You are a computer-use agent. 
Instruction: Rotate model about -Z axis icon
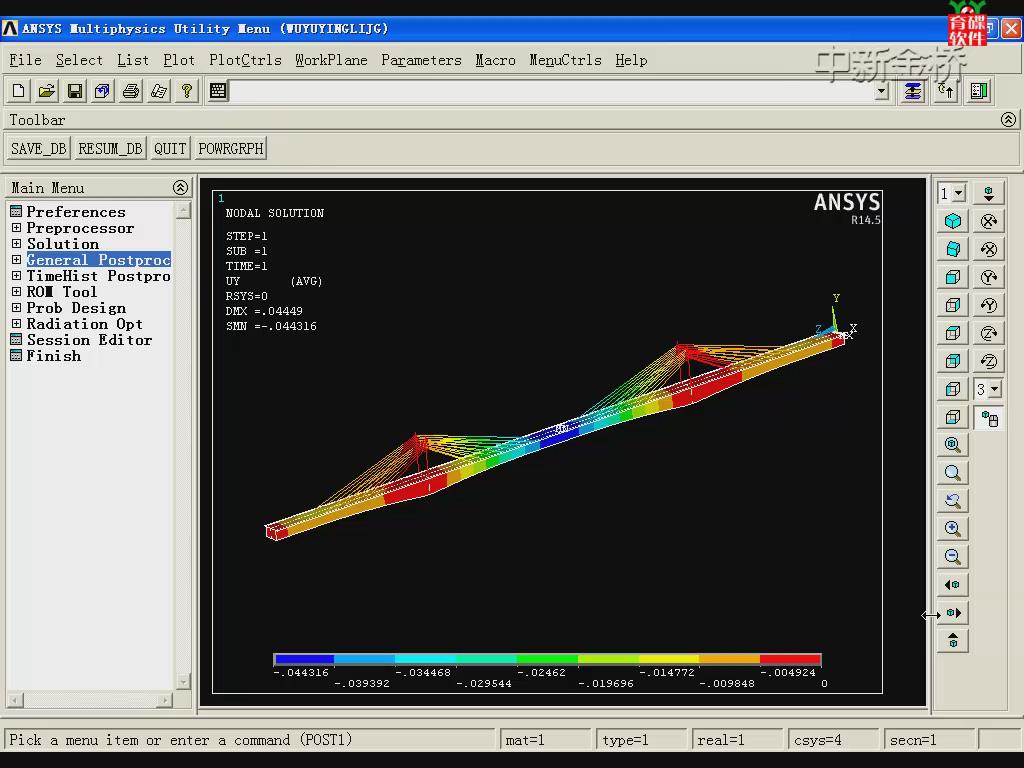coord(988,361)
